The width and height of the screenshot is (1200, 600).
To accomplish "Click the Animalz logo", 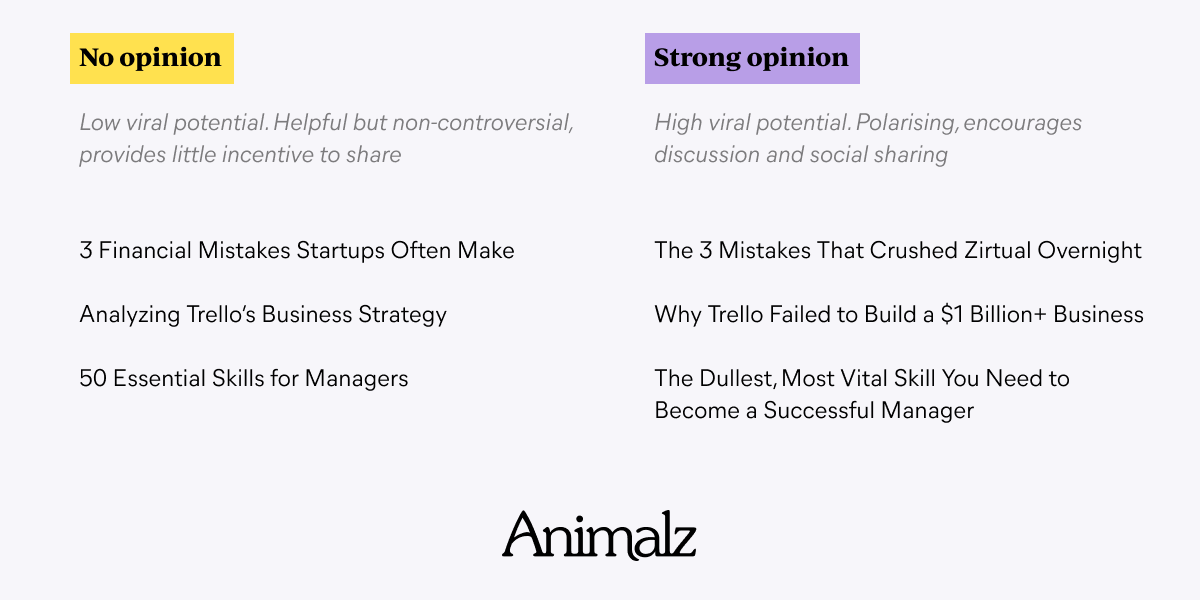I will pos(599,535).
